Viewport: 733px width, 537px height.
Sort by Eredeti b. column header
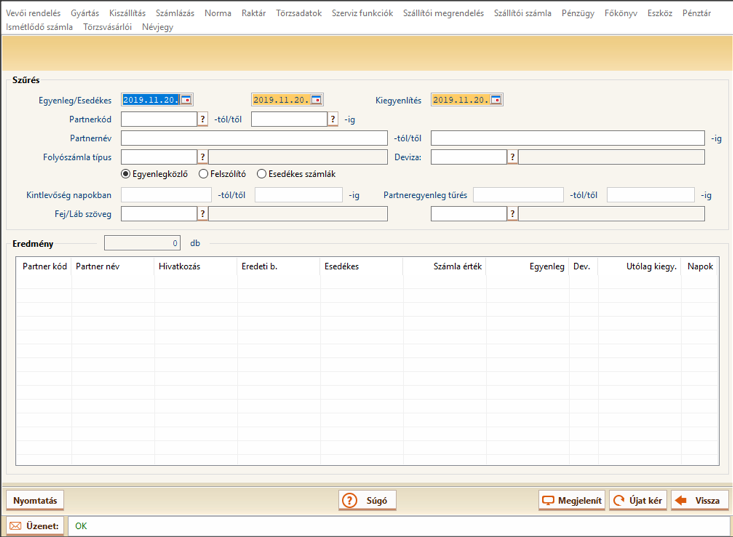point(279,266)
